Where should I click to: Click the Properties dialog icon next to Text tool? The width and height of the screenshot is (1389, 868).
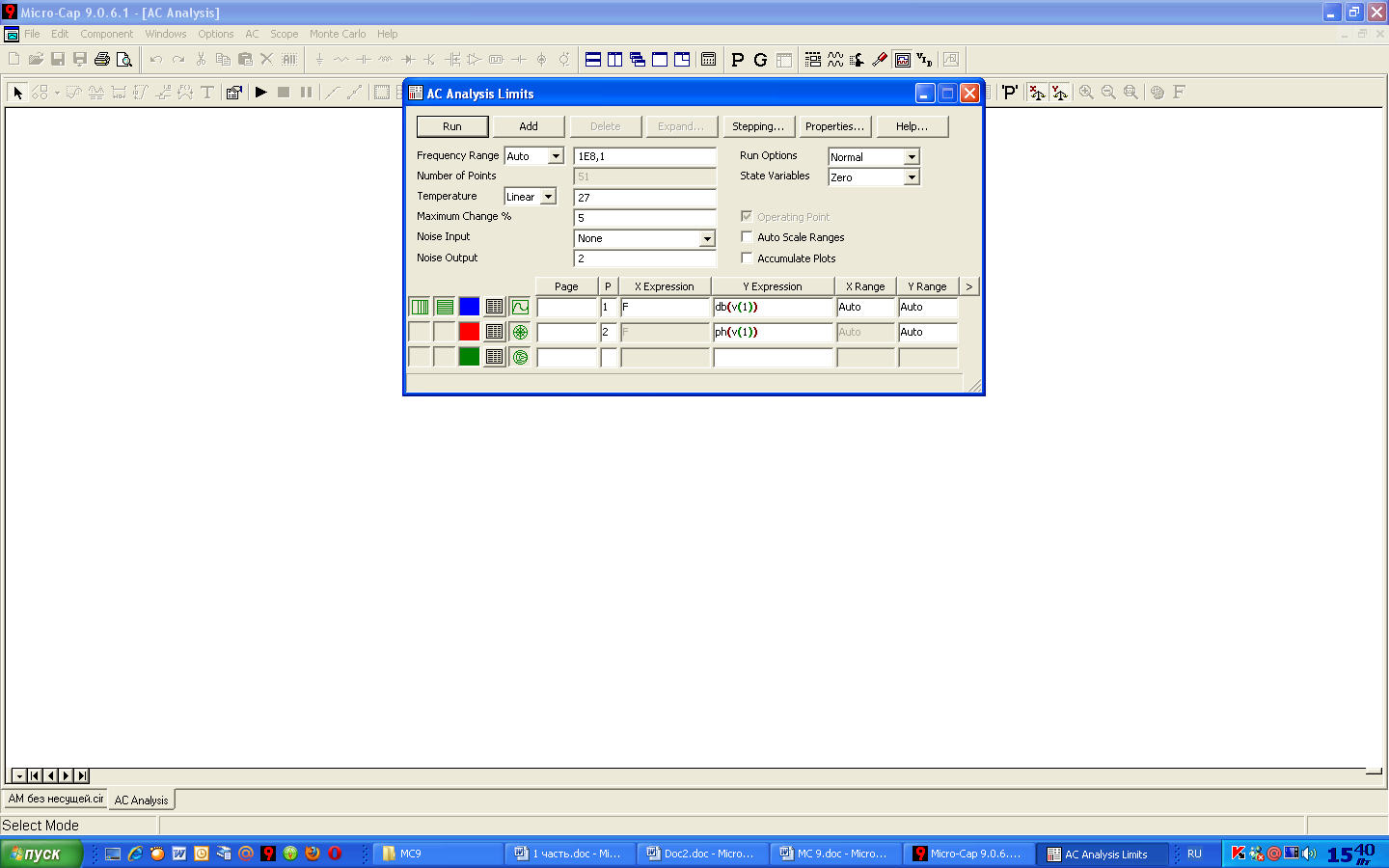coord(233,93)
